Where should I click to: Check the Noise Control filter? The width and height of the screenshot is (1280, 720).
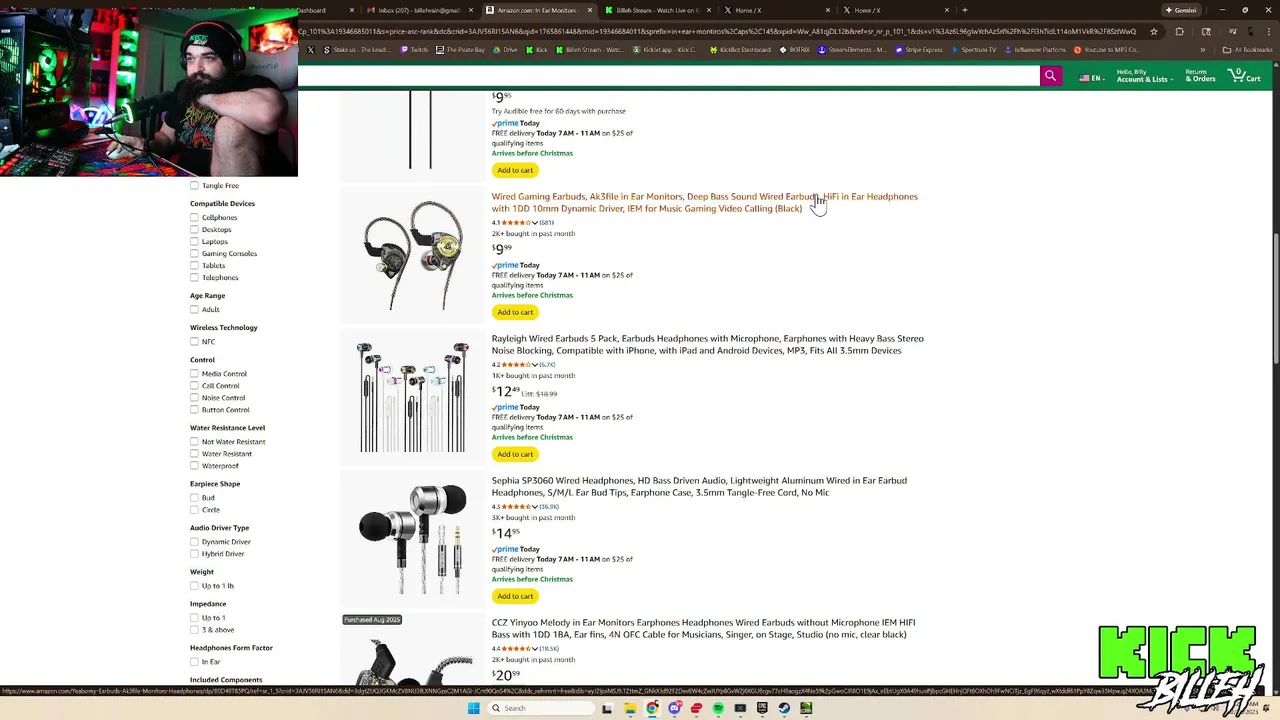coord(194,397)
